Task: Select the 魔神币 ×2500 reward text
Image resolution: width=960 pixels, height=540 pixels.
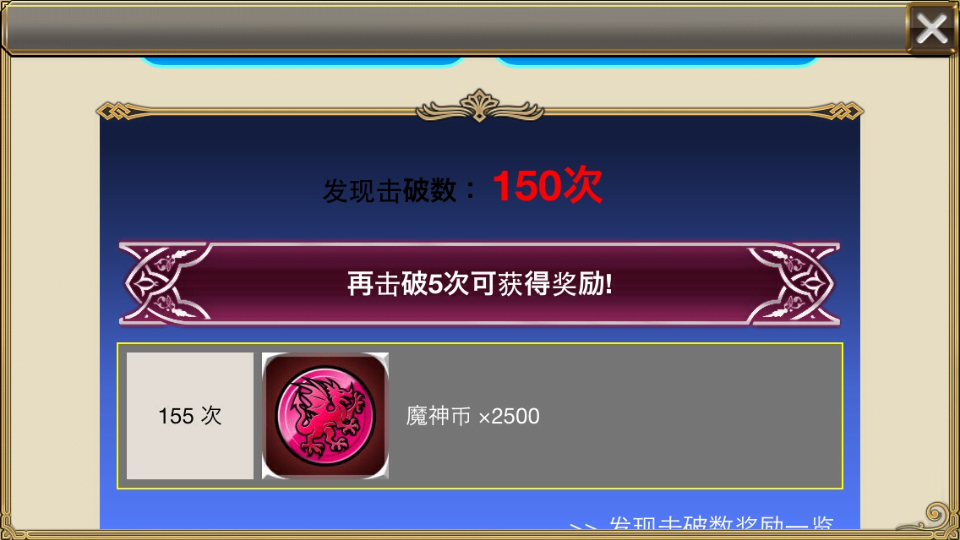Action: pyautogui.click(x=472, y=416)
